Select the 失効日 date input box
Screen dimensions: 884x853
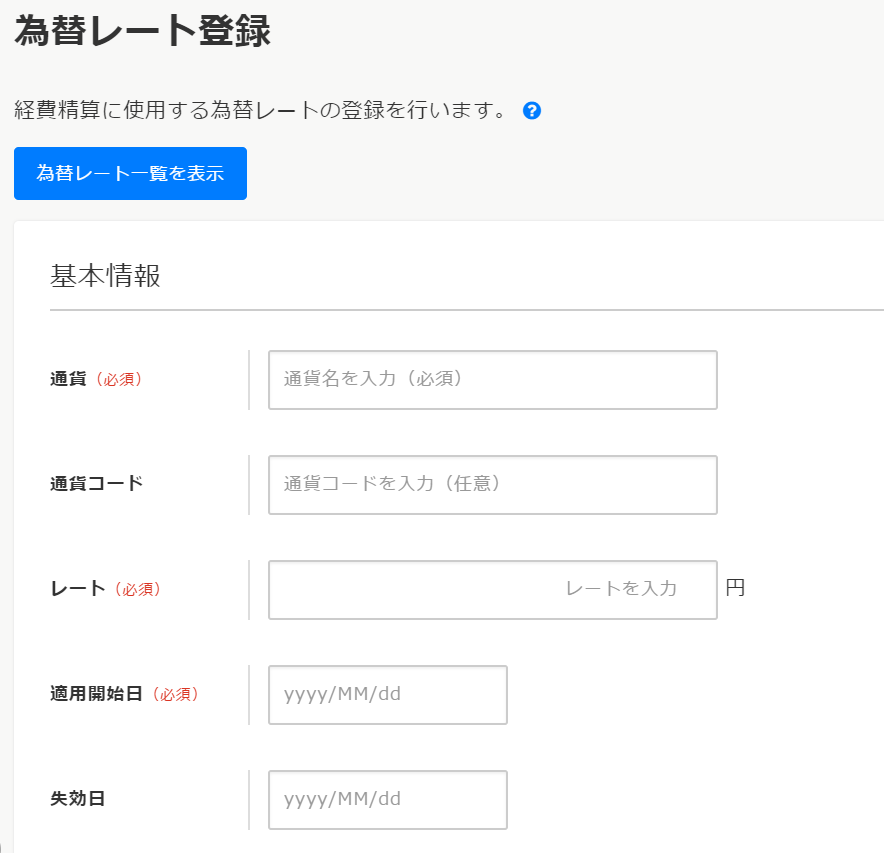[388, 799]
